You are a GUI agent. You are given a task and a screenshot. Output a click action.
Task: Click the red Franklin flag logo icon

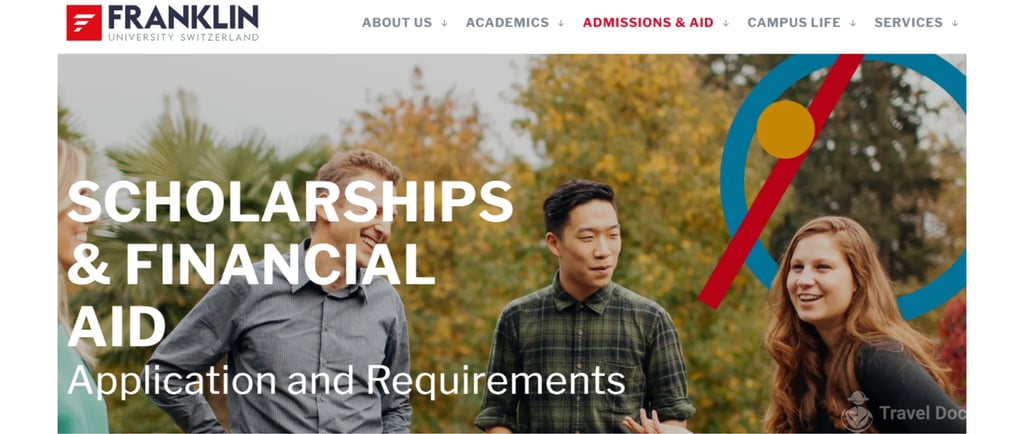(84, 23)
